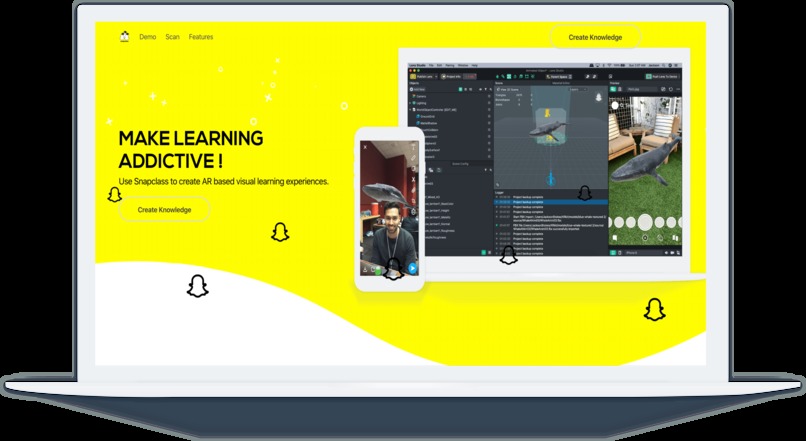
Task: Tap the timer icon on phone screen
Action: pyautogui.click(x=413, y=212)
